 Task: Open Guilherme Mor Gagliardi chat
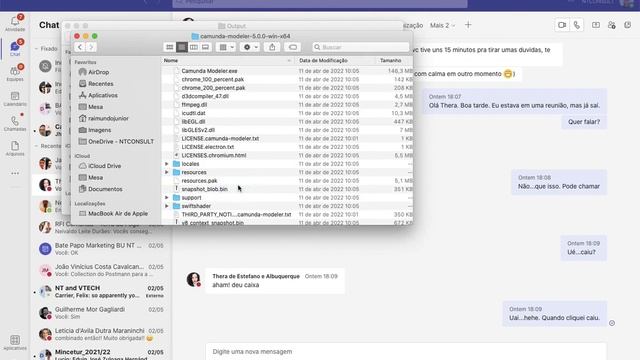(x=101, y=313)
